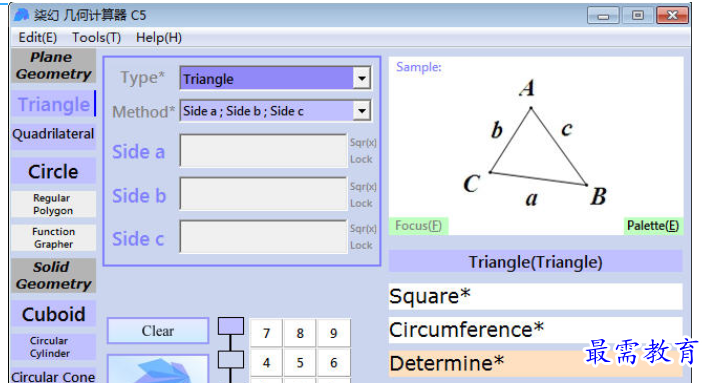Screen dimensions: 707x383
Task: Click Sqr(x) next to Side a
Action: [x=363, y=143]
